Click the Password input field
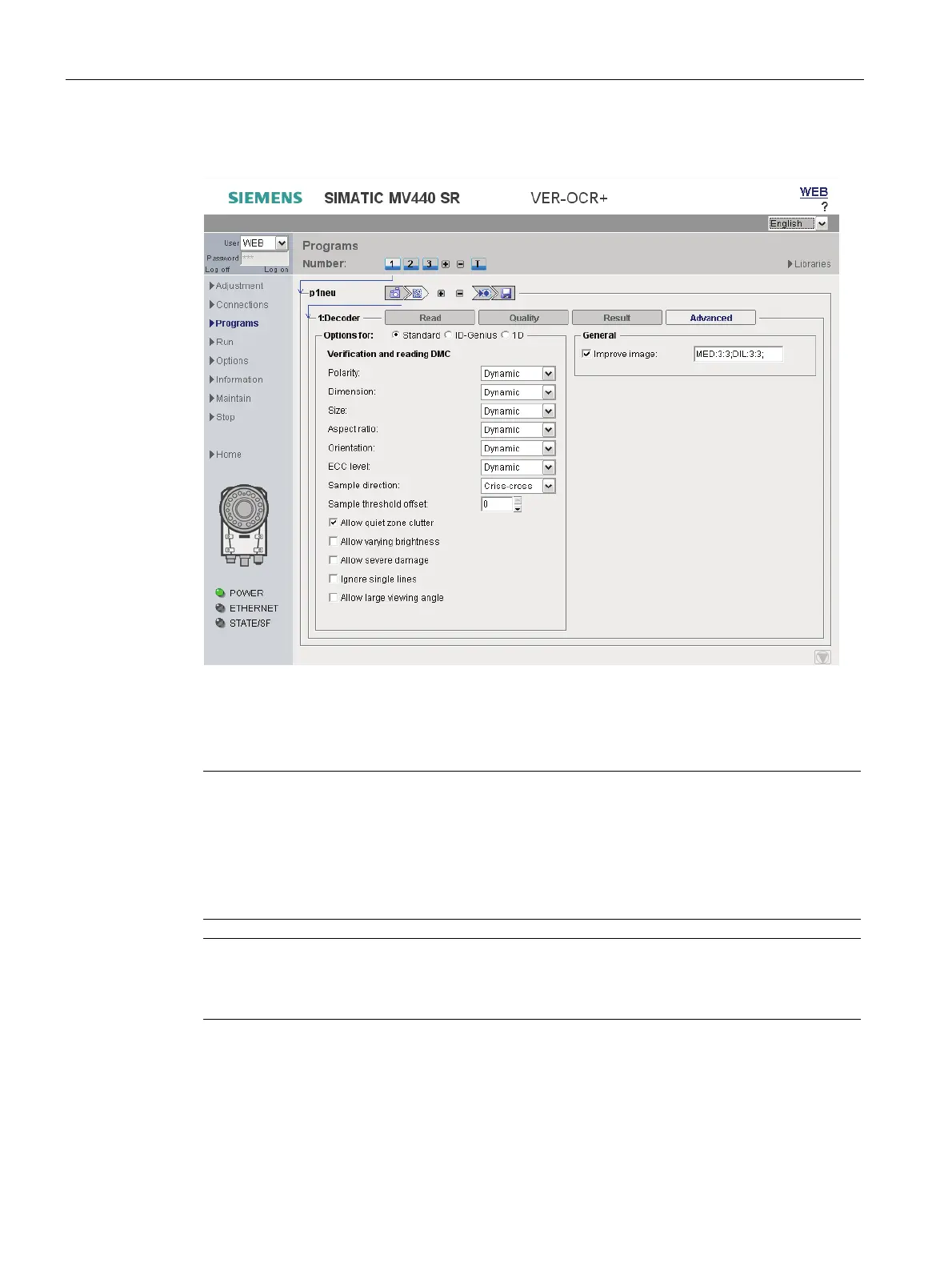This screenshot has height=1271, width=952. [265, 258]
